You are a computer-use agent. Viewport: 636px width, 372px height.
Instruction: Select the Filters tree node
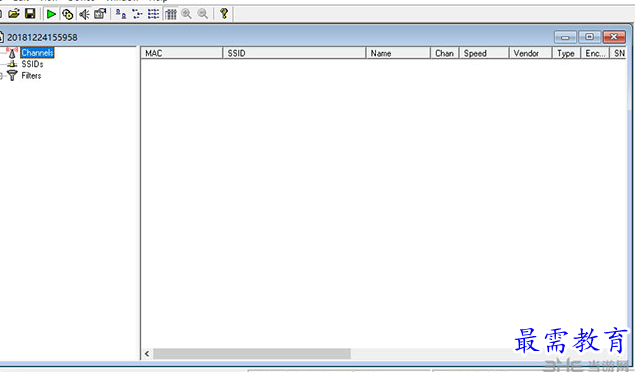tap(31, 75)
